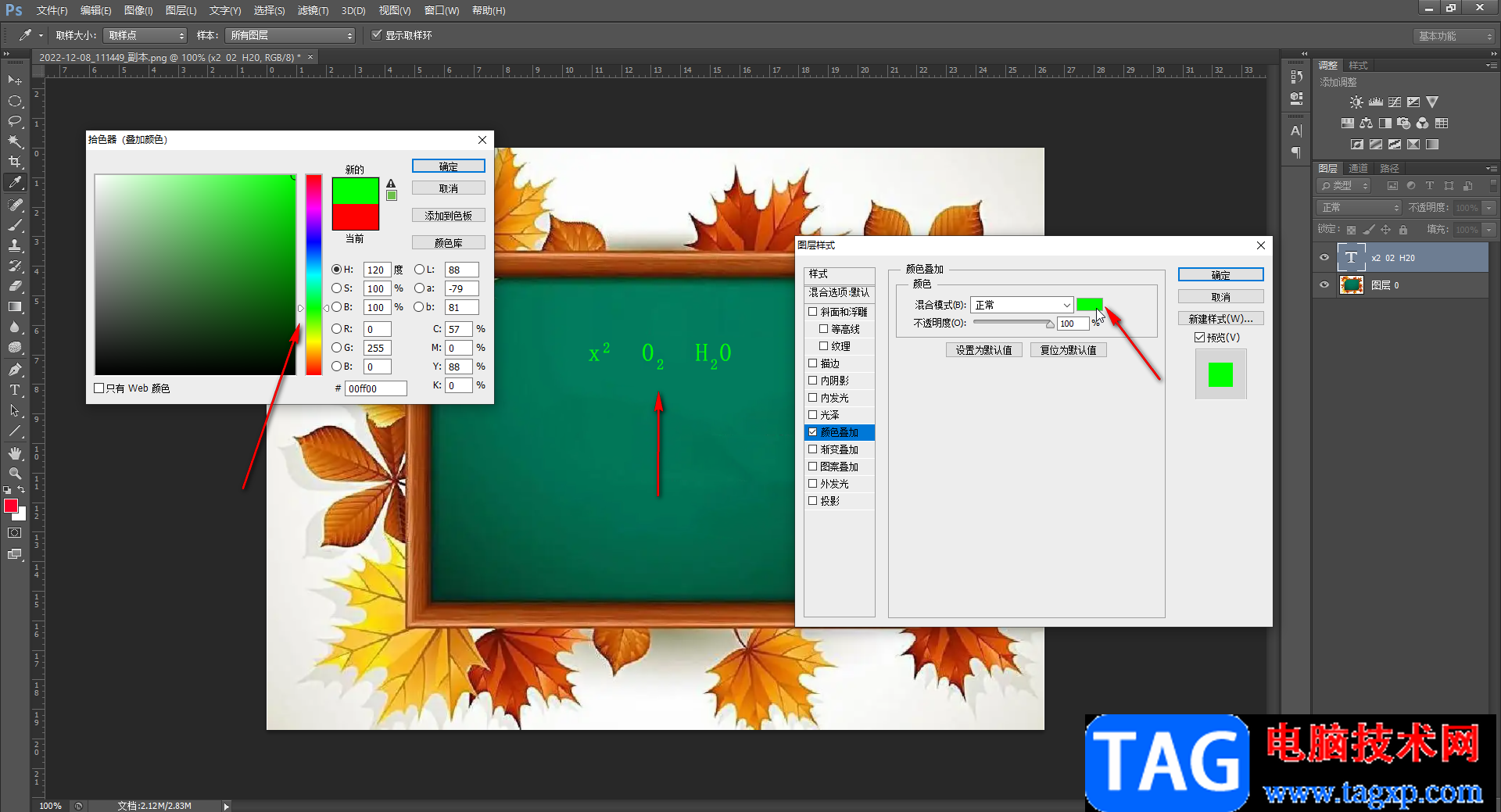Open sample size dropdown (取样点)
Screen dimensions: 1501x812
coord(145,35)
